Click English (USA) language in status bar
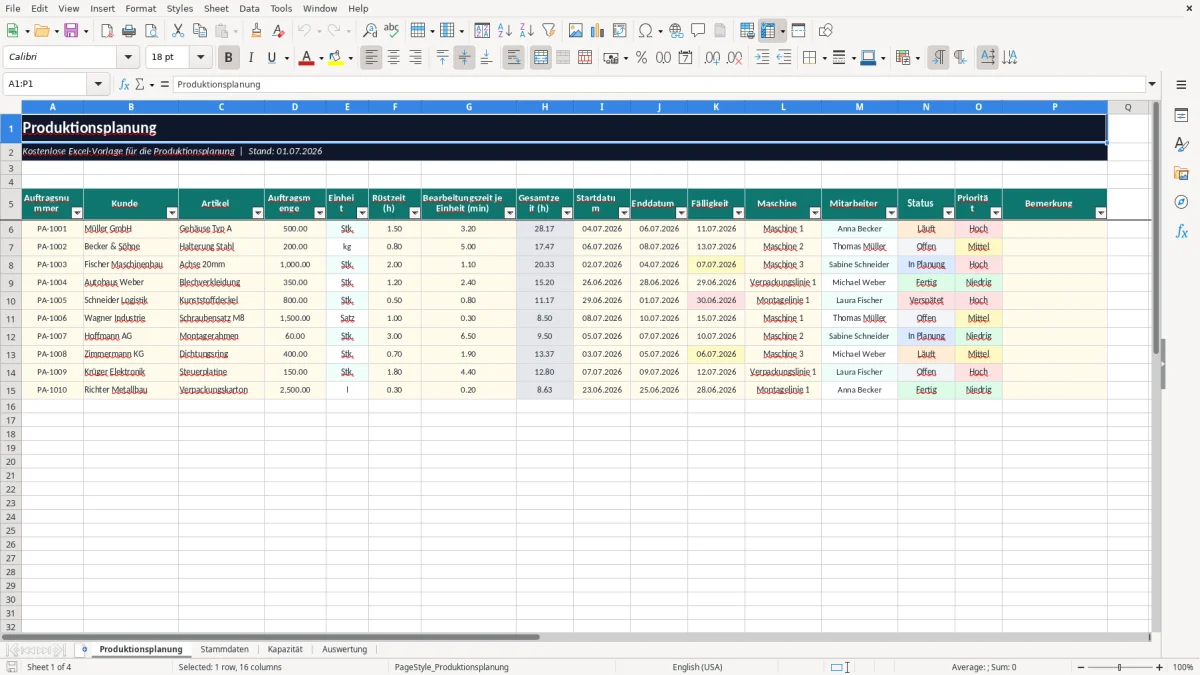 coord(697,667)
